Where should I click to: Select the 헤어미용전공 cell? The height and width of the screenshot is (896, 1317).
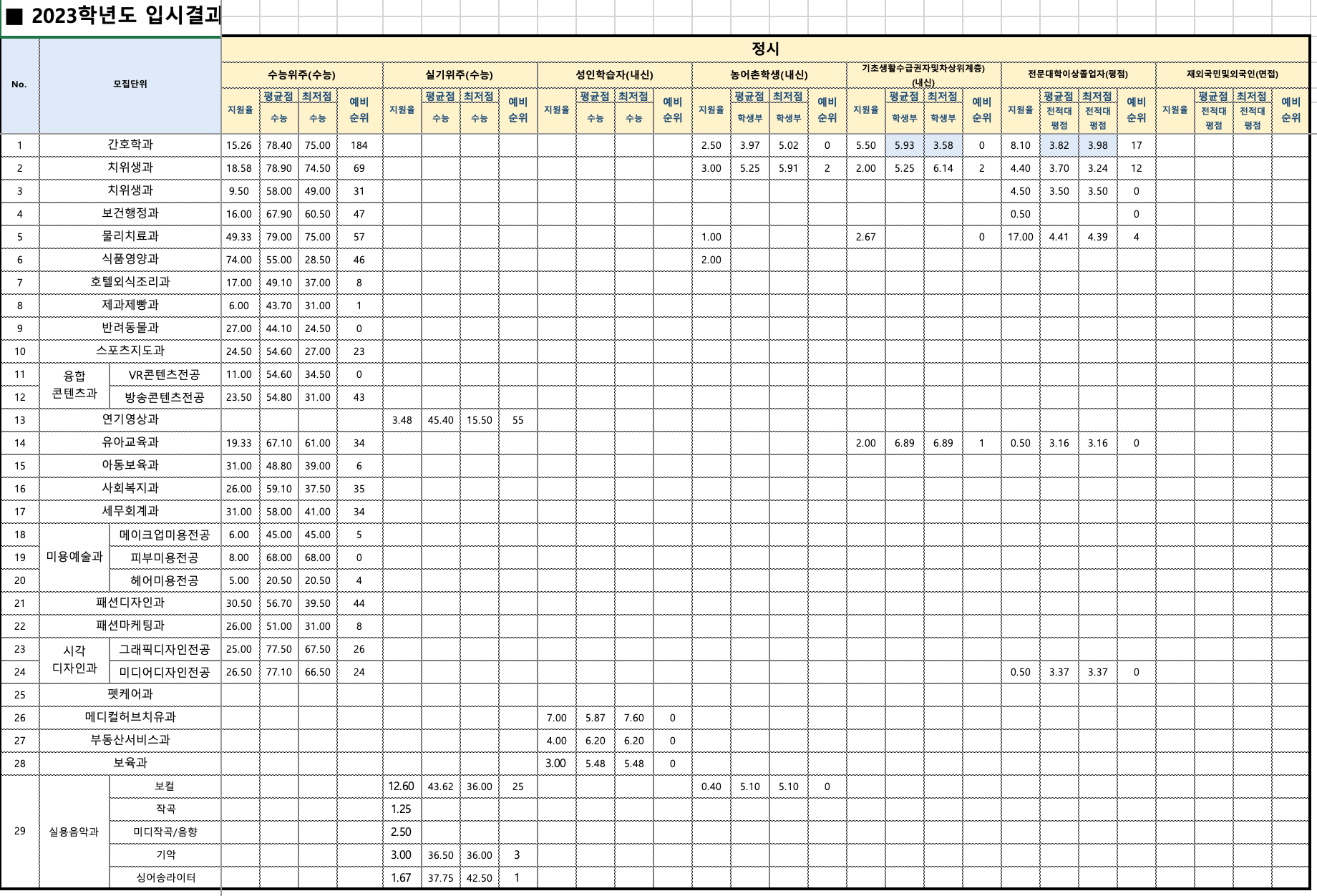(165, 580)
